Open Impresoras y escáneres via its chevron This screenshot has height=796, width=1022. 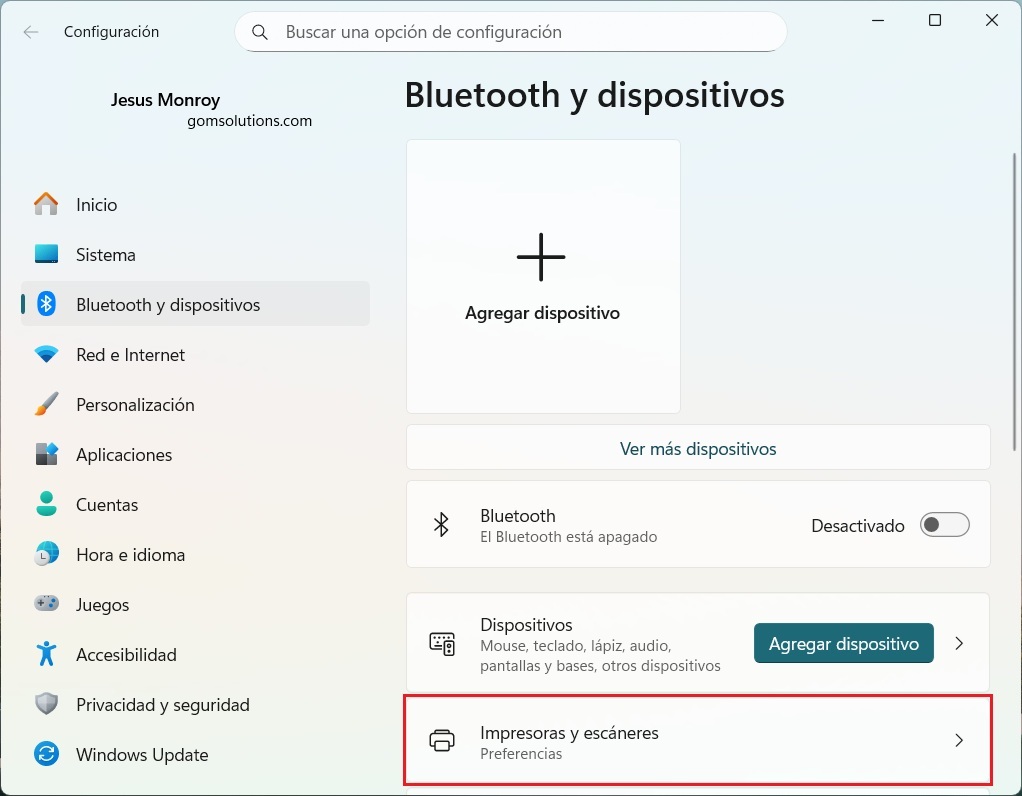959,740
